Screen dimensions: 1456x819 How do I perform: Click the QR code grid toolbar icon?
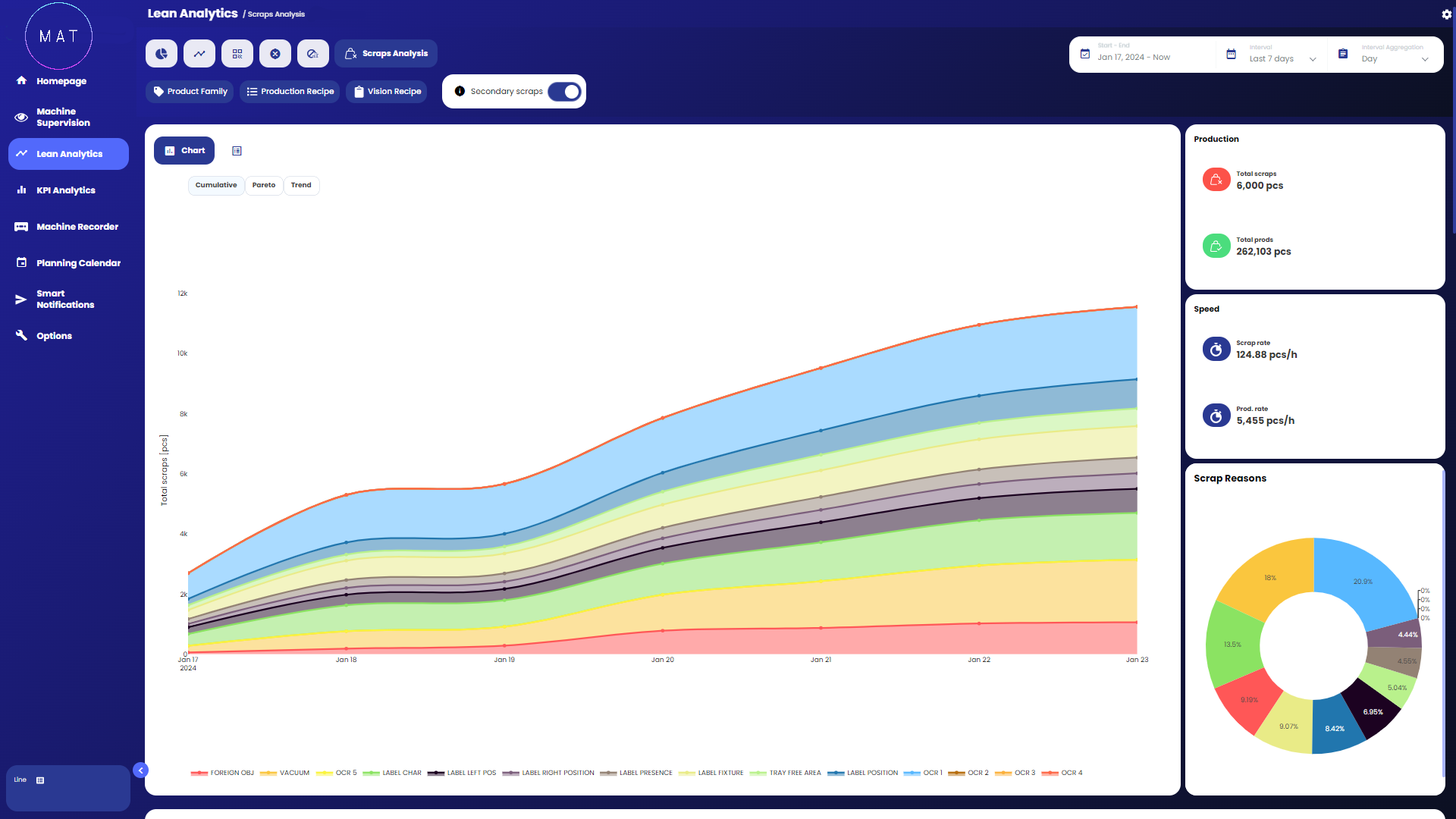click(237, 54)
